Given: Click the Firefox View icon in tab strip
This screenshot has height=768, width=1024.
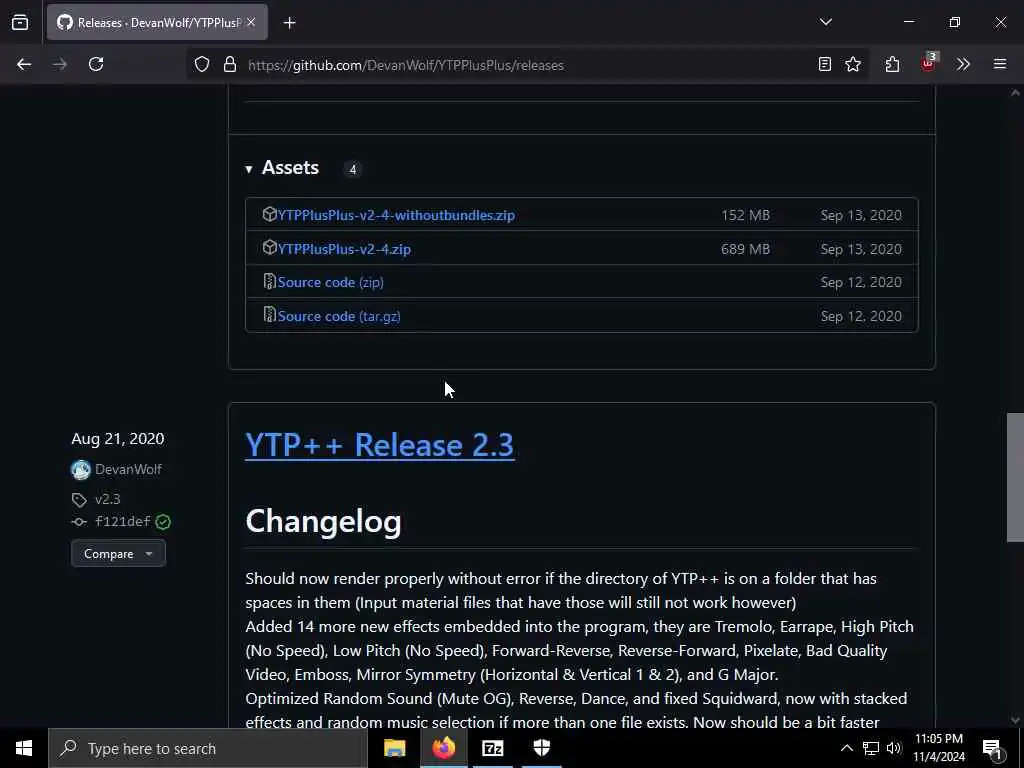Looking at the screenshot, I should coord(20,23).
